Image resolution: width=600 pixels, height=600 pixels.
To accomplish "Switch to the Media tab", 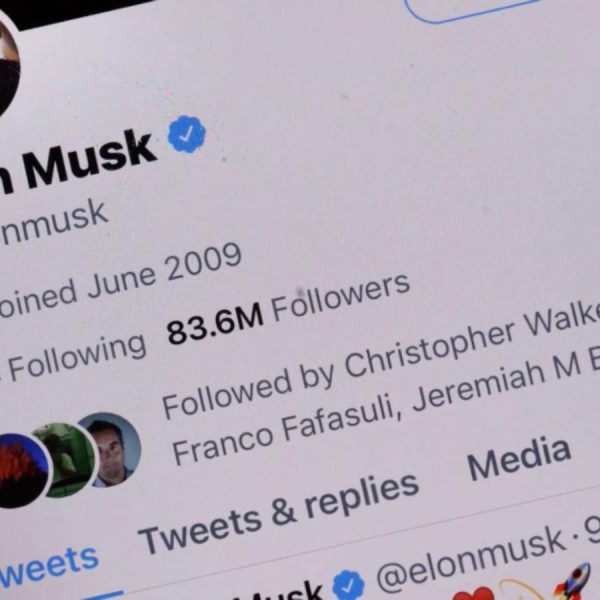I will (x=519, y=460).
